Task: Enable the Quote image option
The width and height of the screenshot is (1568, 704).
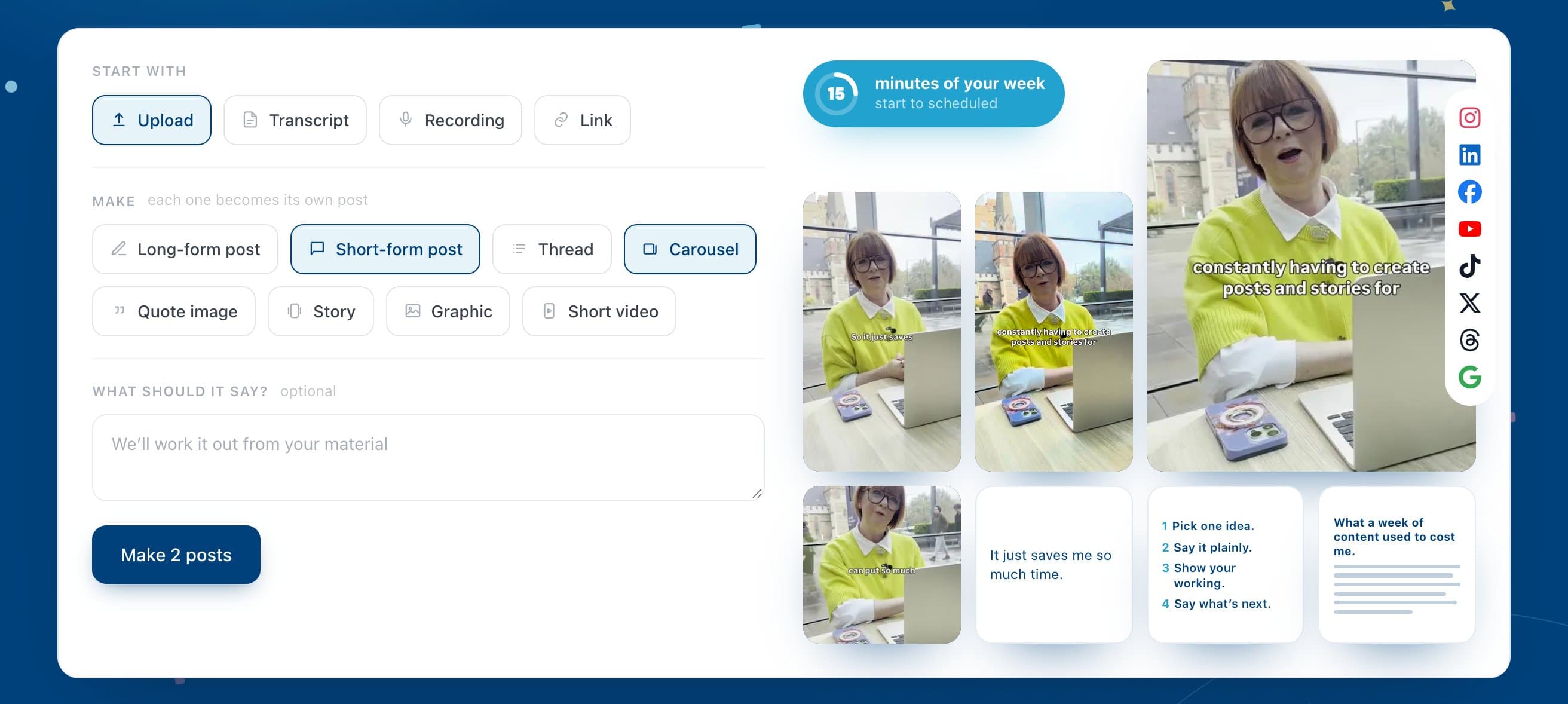Action: pos(174,311)
